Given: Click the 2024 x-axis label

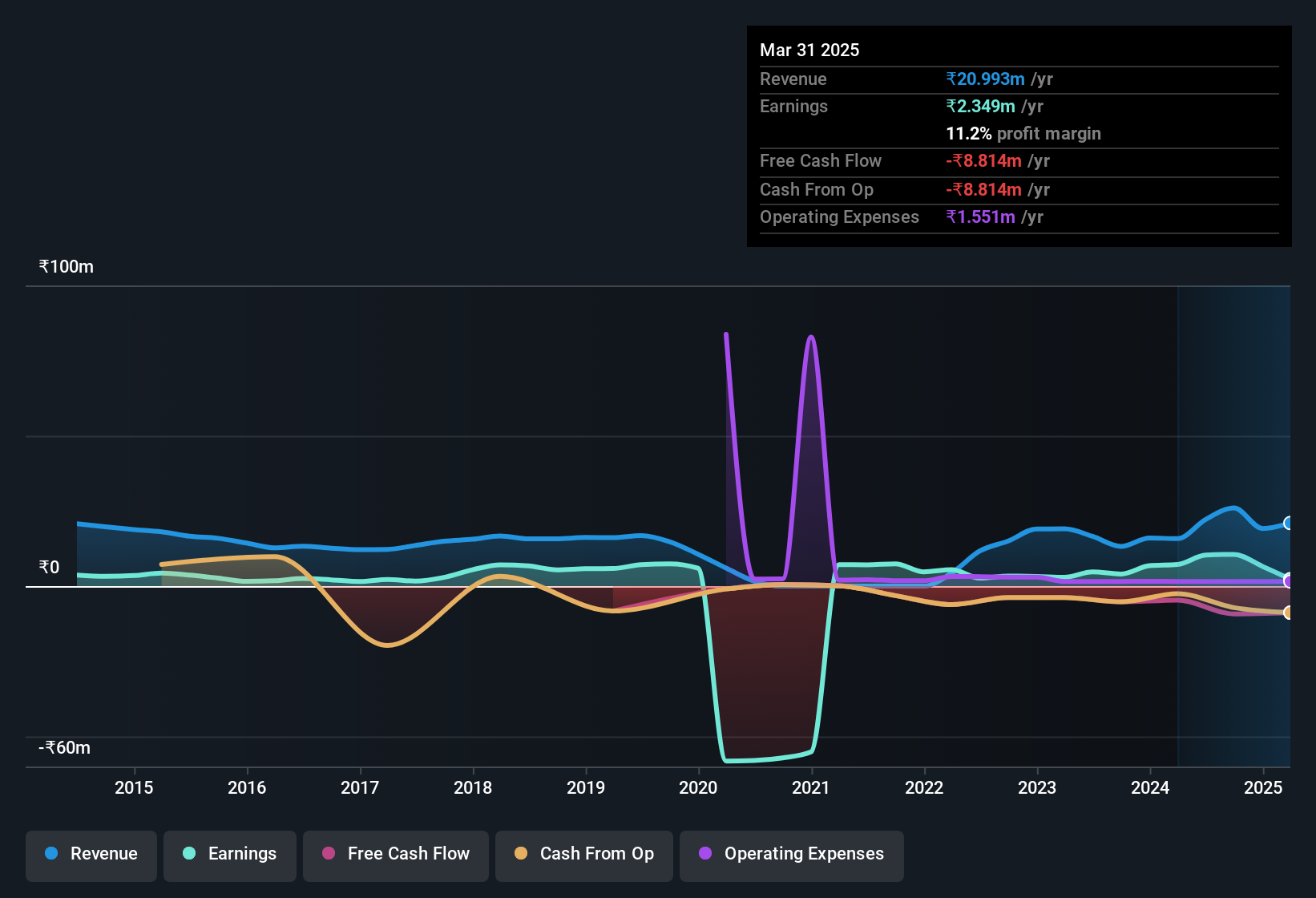Looking at the screenshot, I should point(1150,788).
